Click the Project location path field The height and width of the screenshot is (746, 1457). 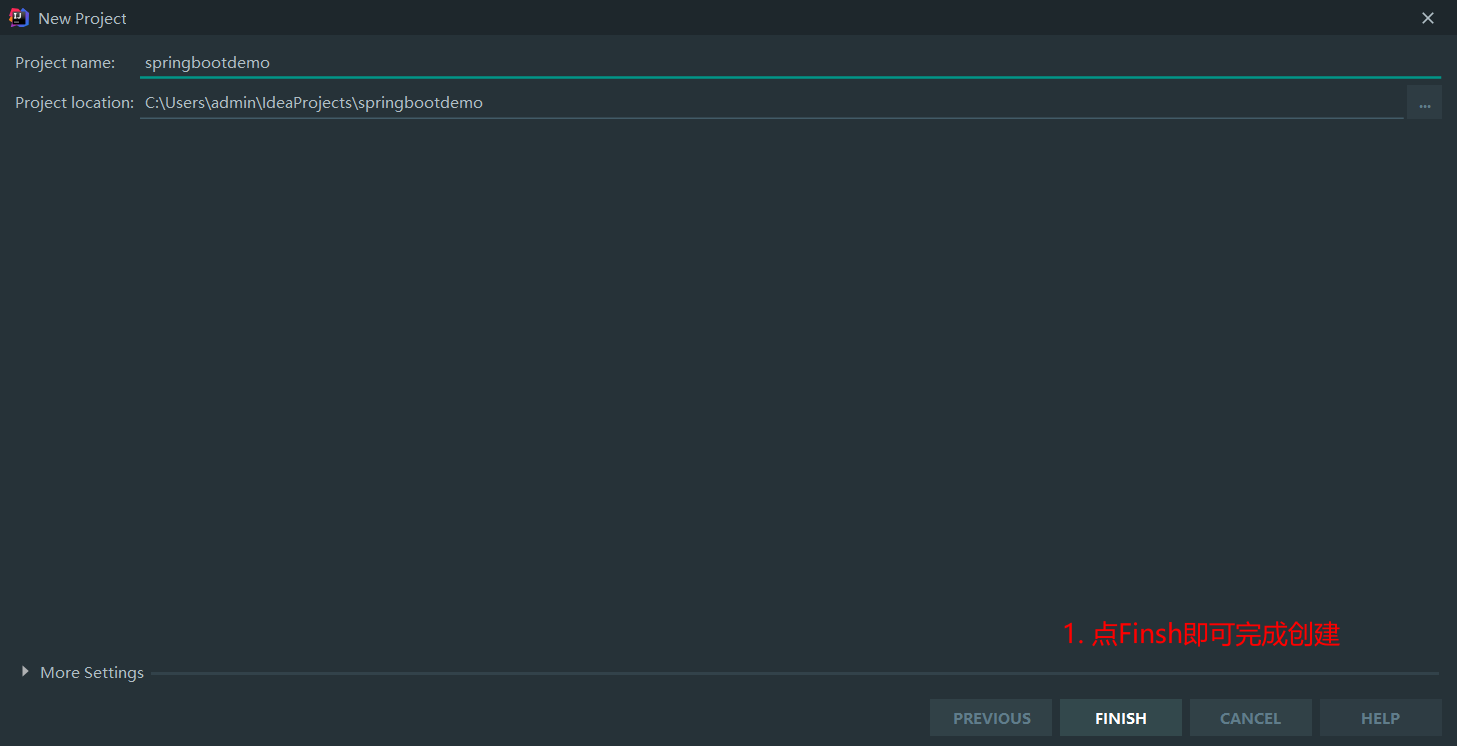point(771,102)
